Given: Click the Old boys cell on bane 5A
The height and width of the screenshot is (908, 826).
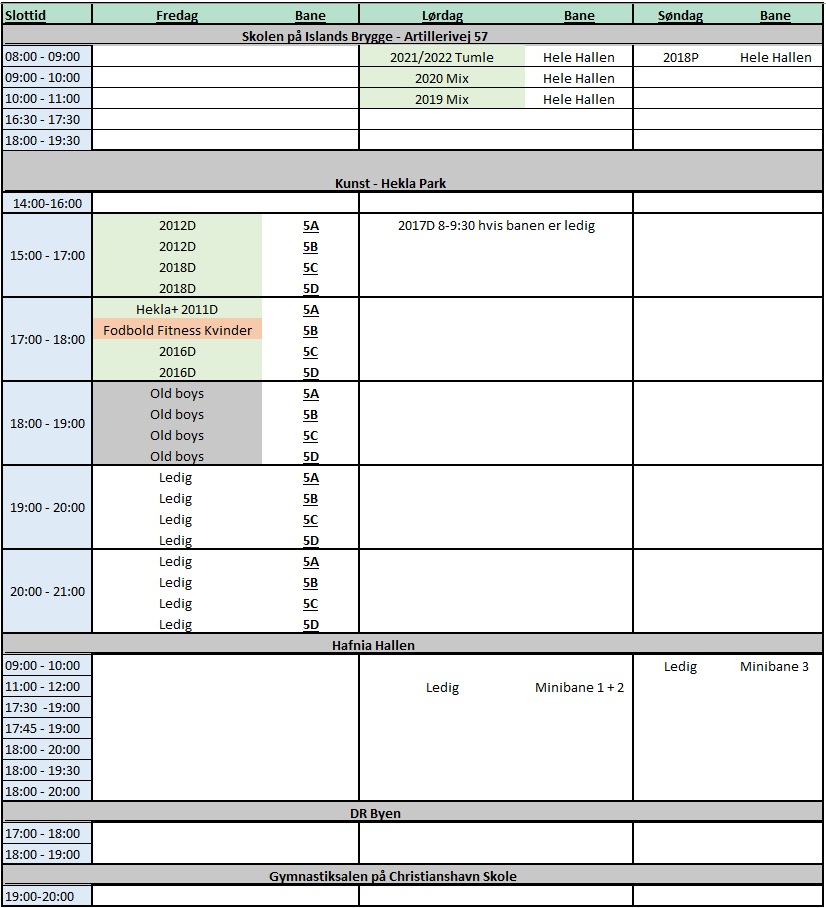Looking at the screenshot, I should pyautogui.click(x=177, y=393).
